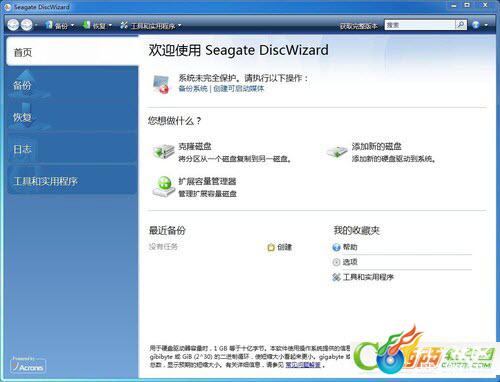
Task: Click the blue help question icon
Action: coord(476,25)
